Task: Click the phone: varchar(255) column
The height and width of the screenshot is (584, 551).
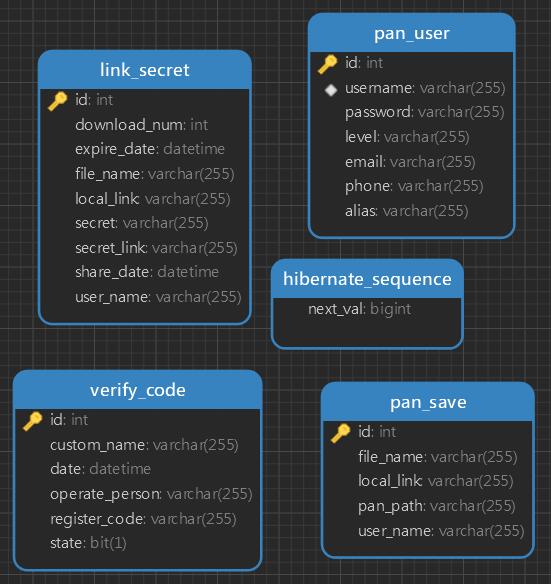Action: pyautogui.click(x=414, y=186)
